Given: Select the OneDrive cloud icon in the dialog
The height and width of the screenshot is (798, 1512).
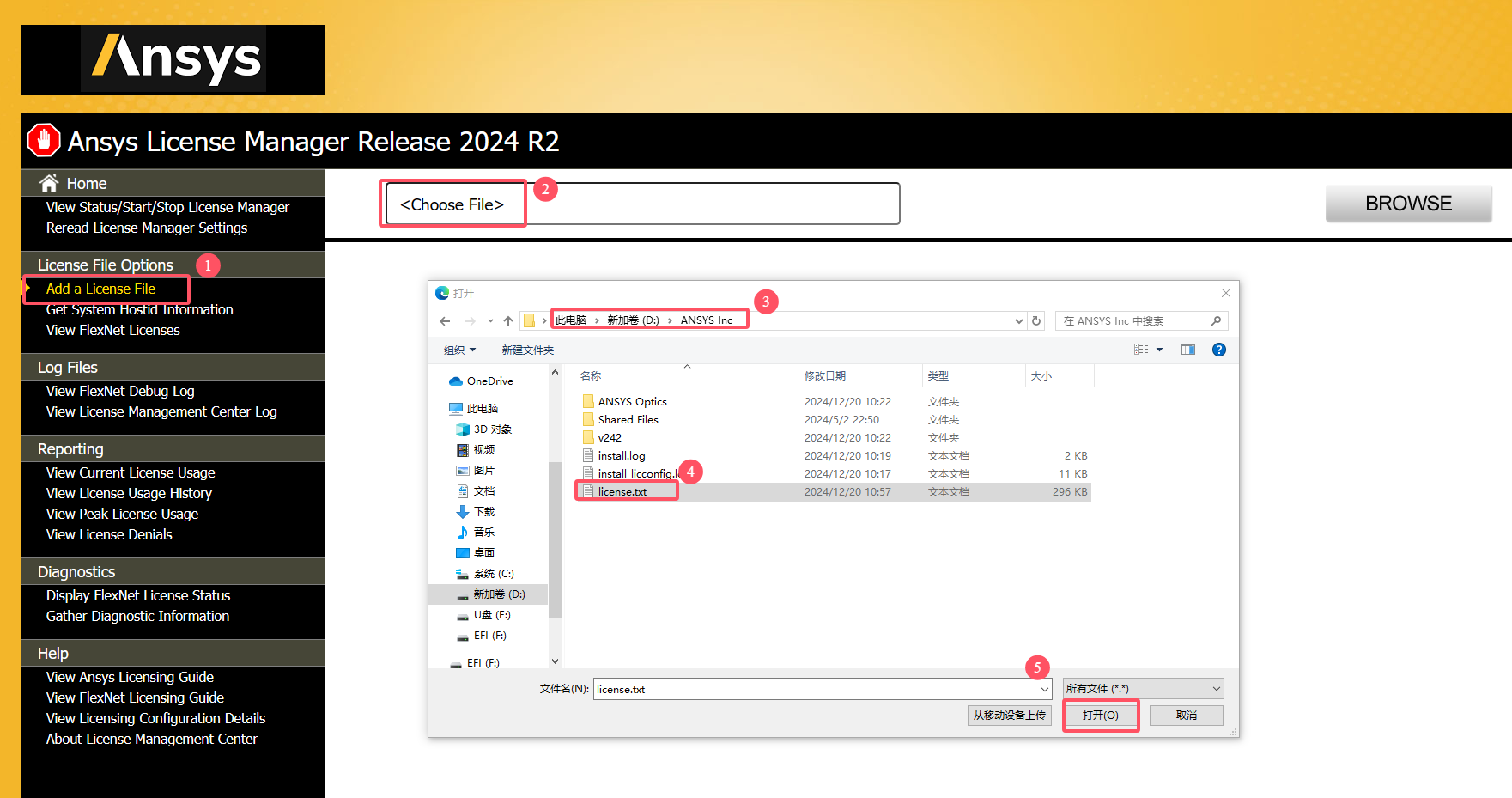Looking at the screenshot, I should [458, 381].
